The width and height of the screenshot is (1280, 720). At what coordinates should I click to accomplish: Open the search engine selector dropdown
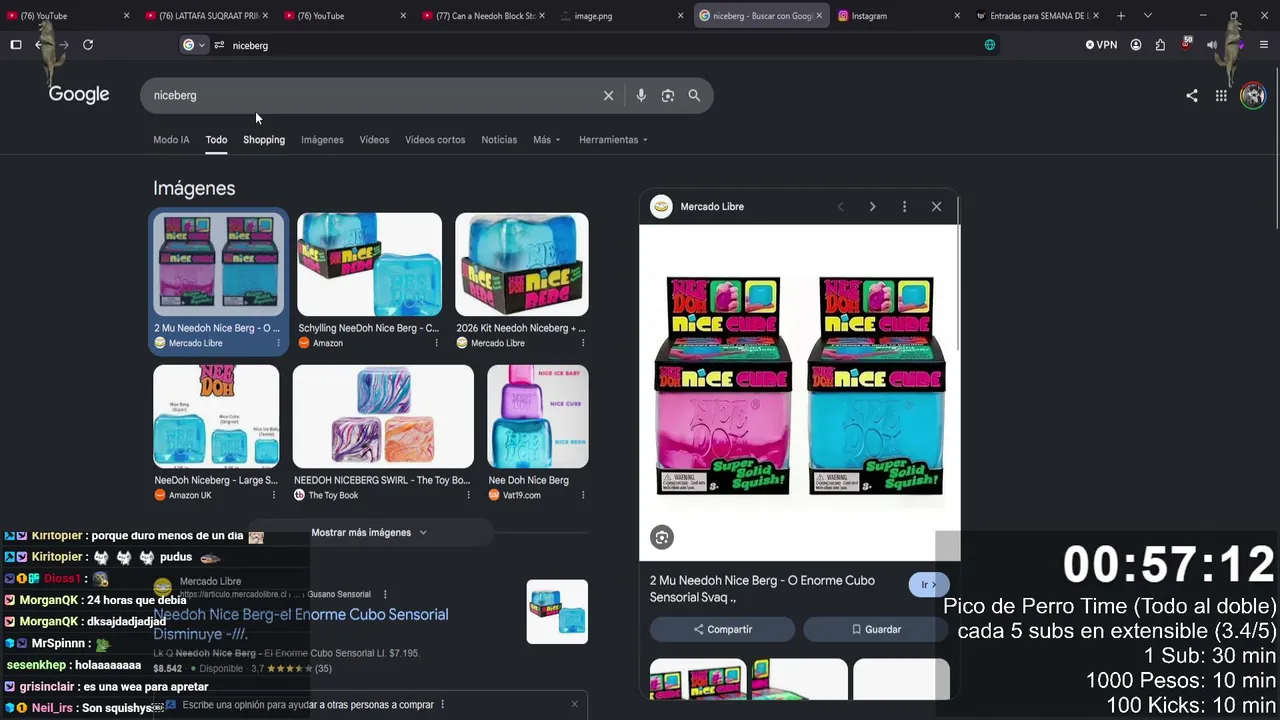(194, 45)
